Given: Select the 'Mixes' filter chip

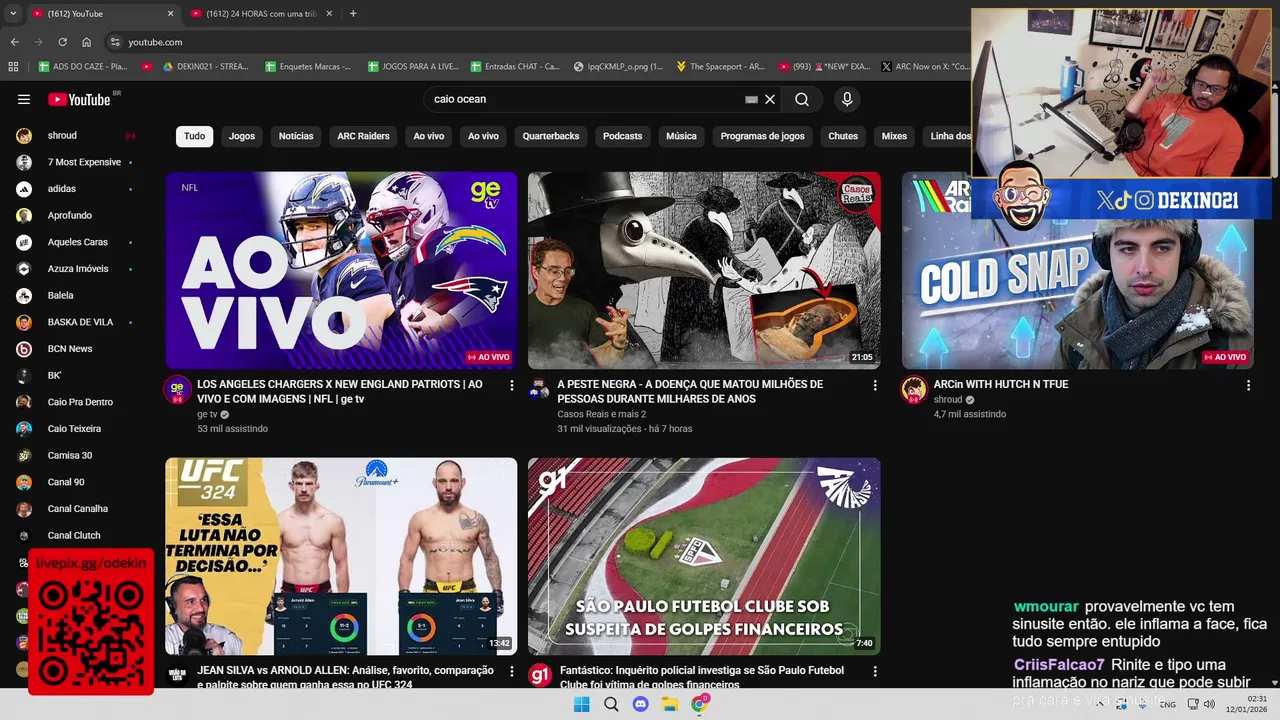Looking at the screenshot, I should pyautogui.click(x=894, y=136).
